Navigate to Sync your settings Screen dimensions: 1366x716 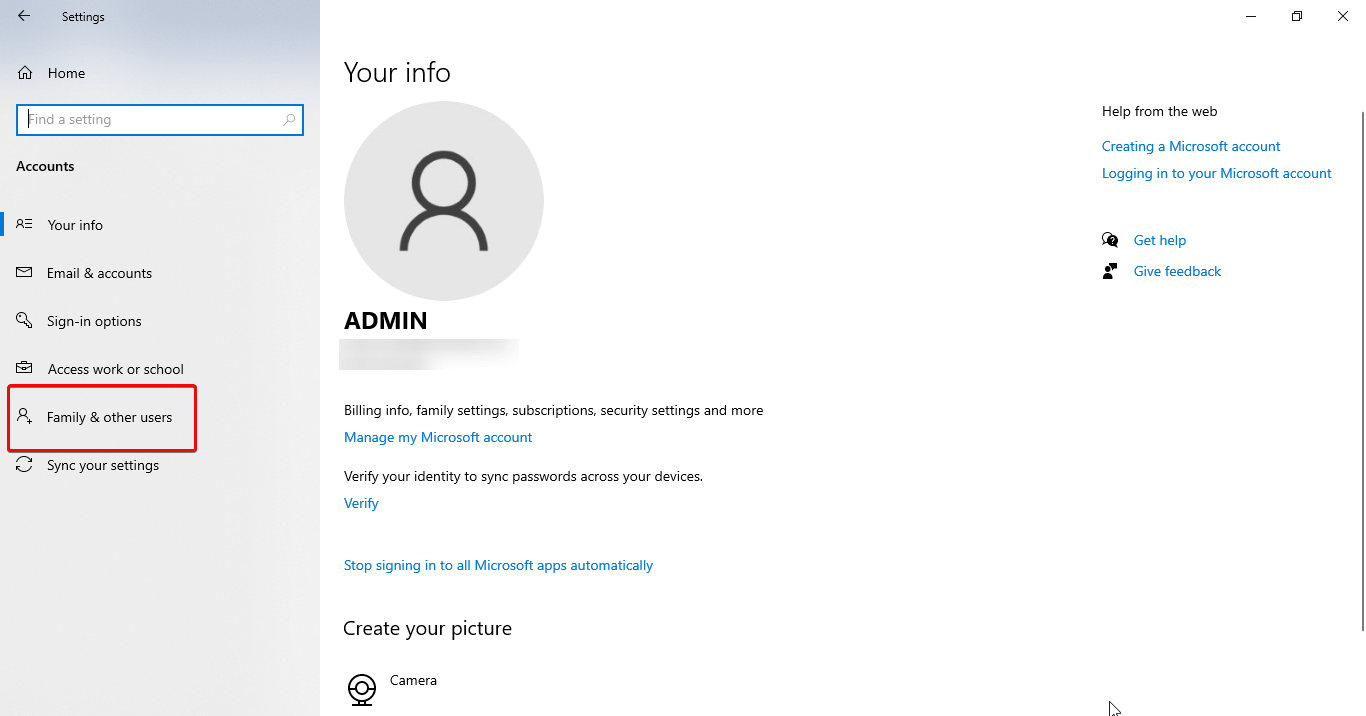[x=103, y=464]
